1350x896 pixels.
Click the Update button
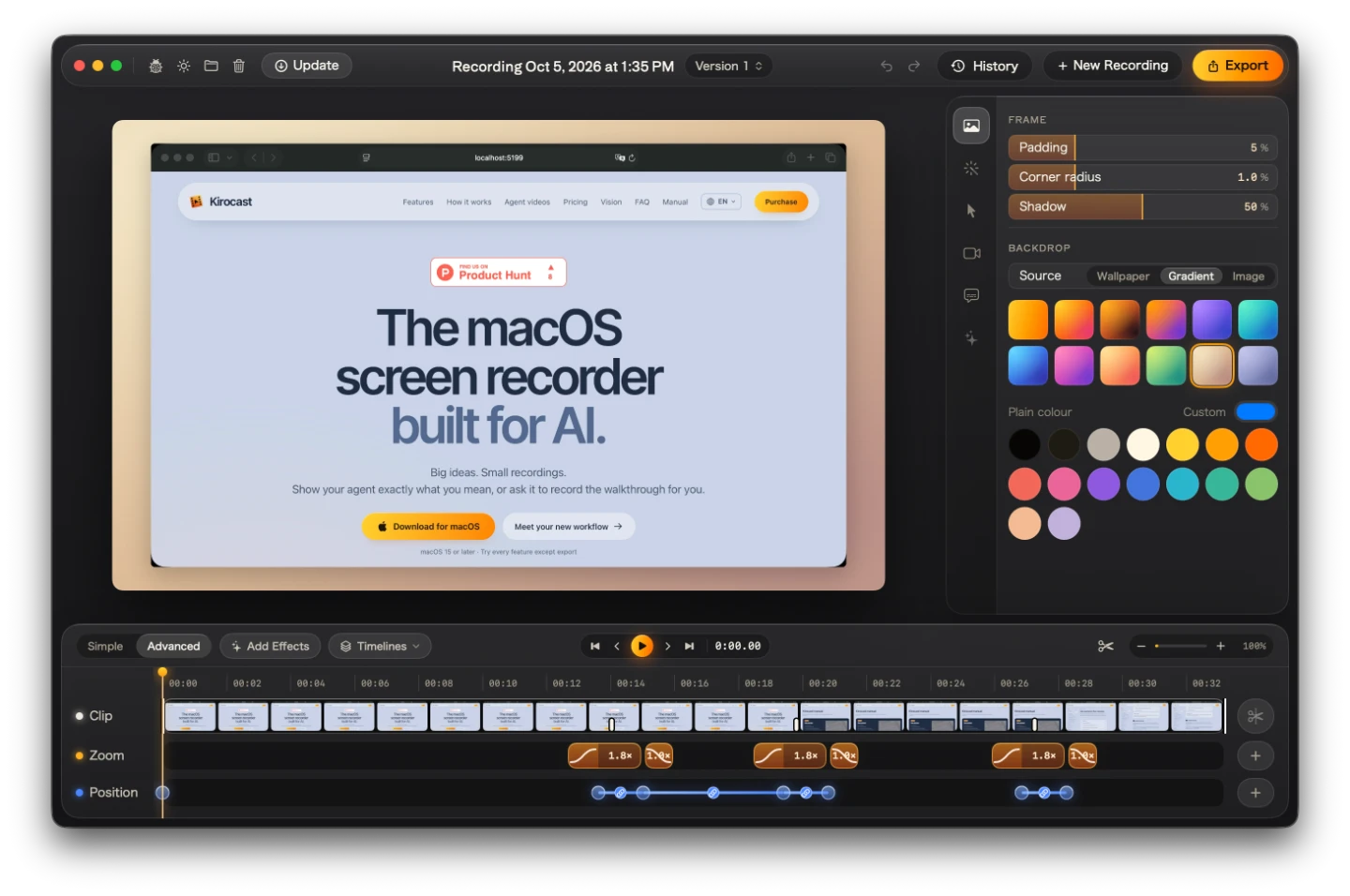307,66
